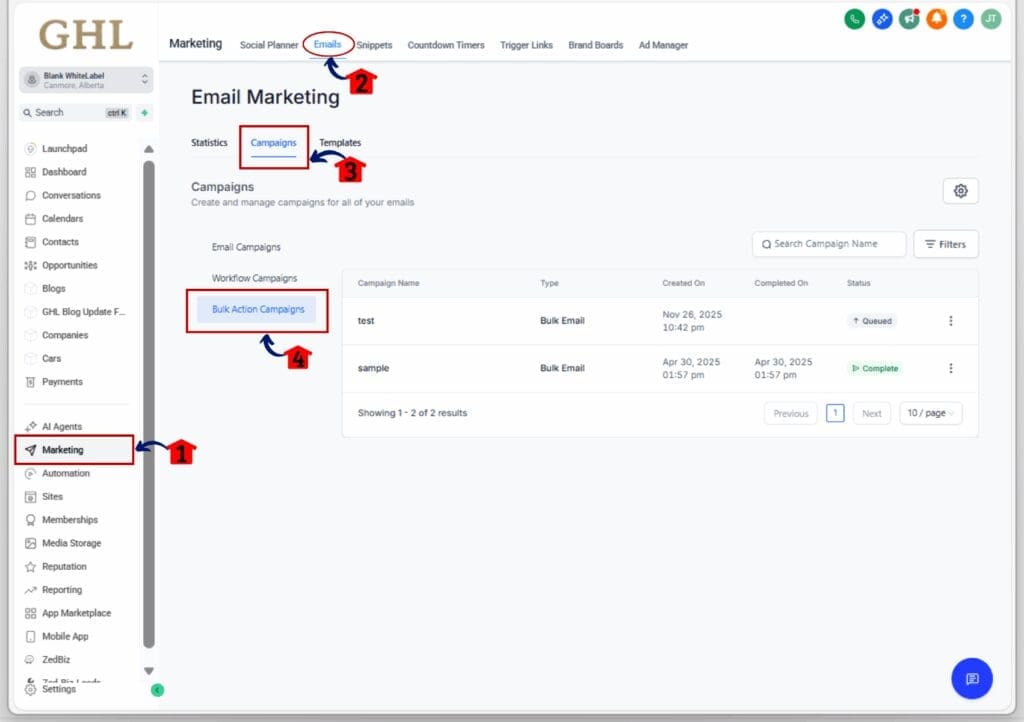Viewport: 1024px width, 722px height.
Task: Open announcements via the megaphone icon
Action: pyautogui.click(x=909, y=19)
